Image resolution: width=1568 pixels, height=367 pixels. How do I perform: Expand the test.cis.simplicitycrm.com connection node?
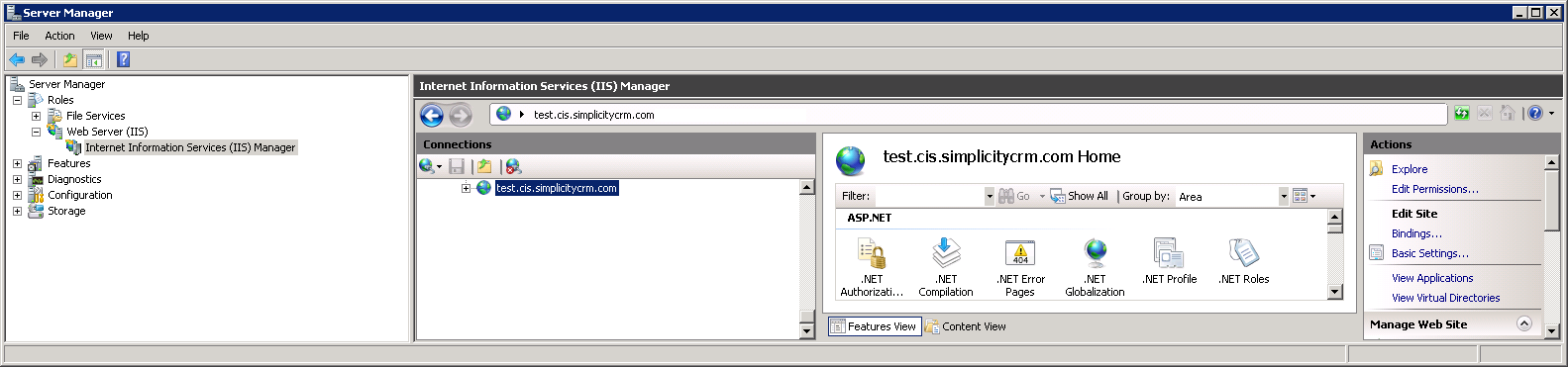(x=466, y=188)
